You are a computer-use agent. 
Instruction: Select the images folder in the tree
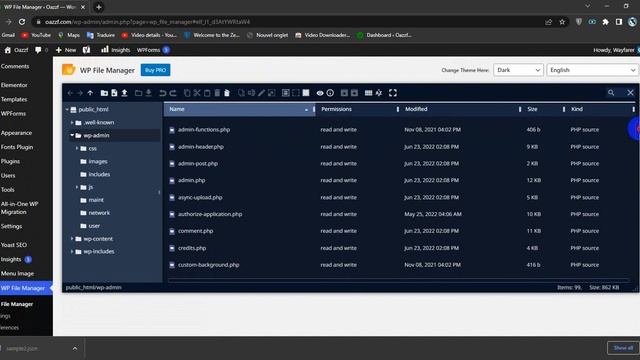tap(94, 162)
